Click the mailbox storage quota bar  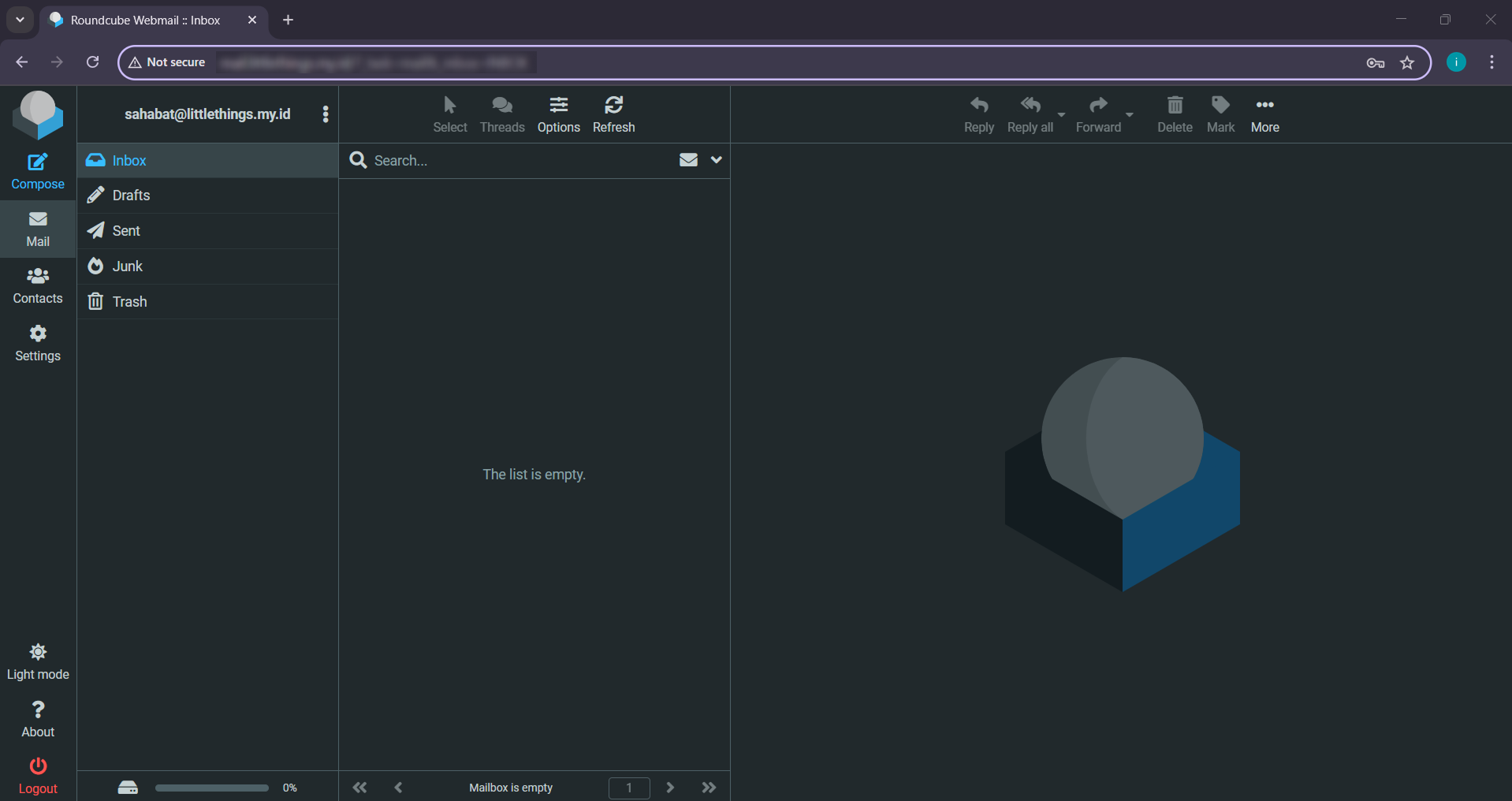(x=211, y=788)
